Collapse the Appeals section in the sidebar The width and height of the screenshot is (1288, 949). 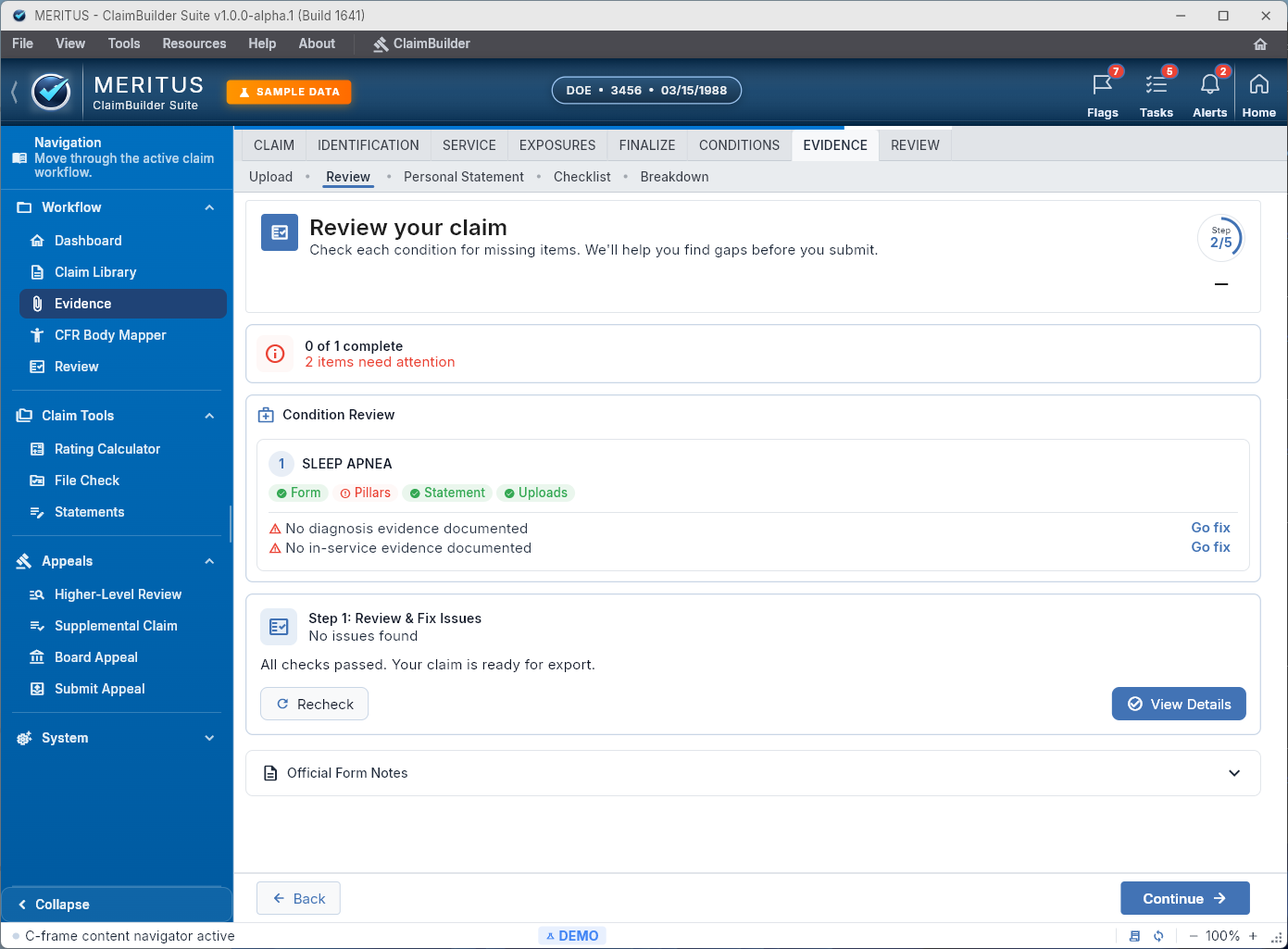tap(208, 561)
